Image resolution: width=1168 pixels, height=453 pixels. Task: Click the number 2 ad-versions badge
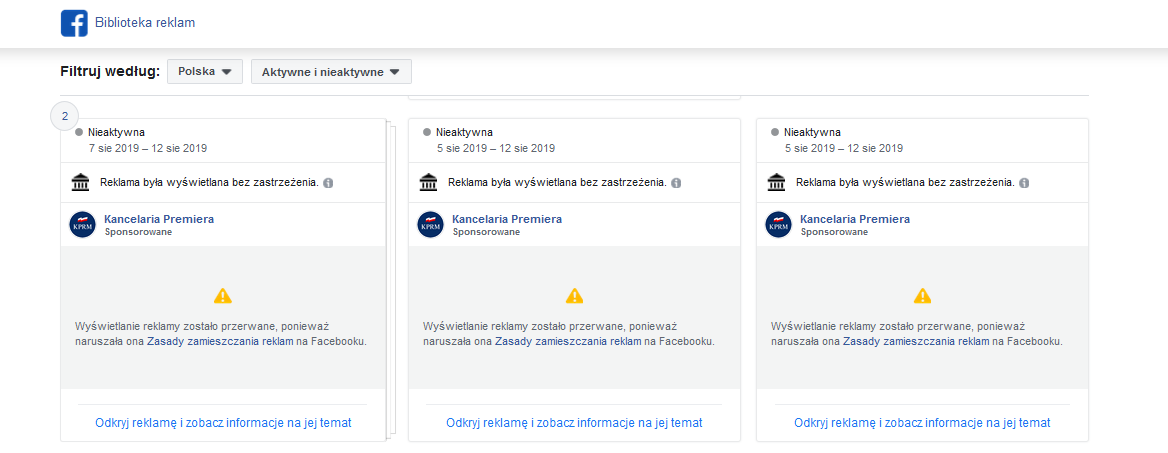tap(65, 116)
